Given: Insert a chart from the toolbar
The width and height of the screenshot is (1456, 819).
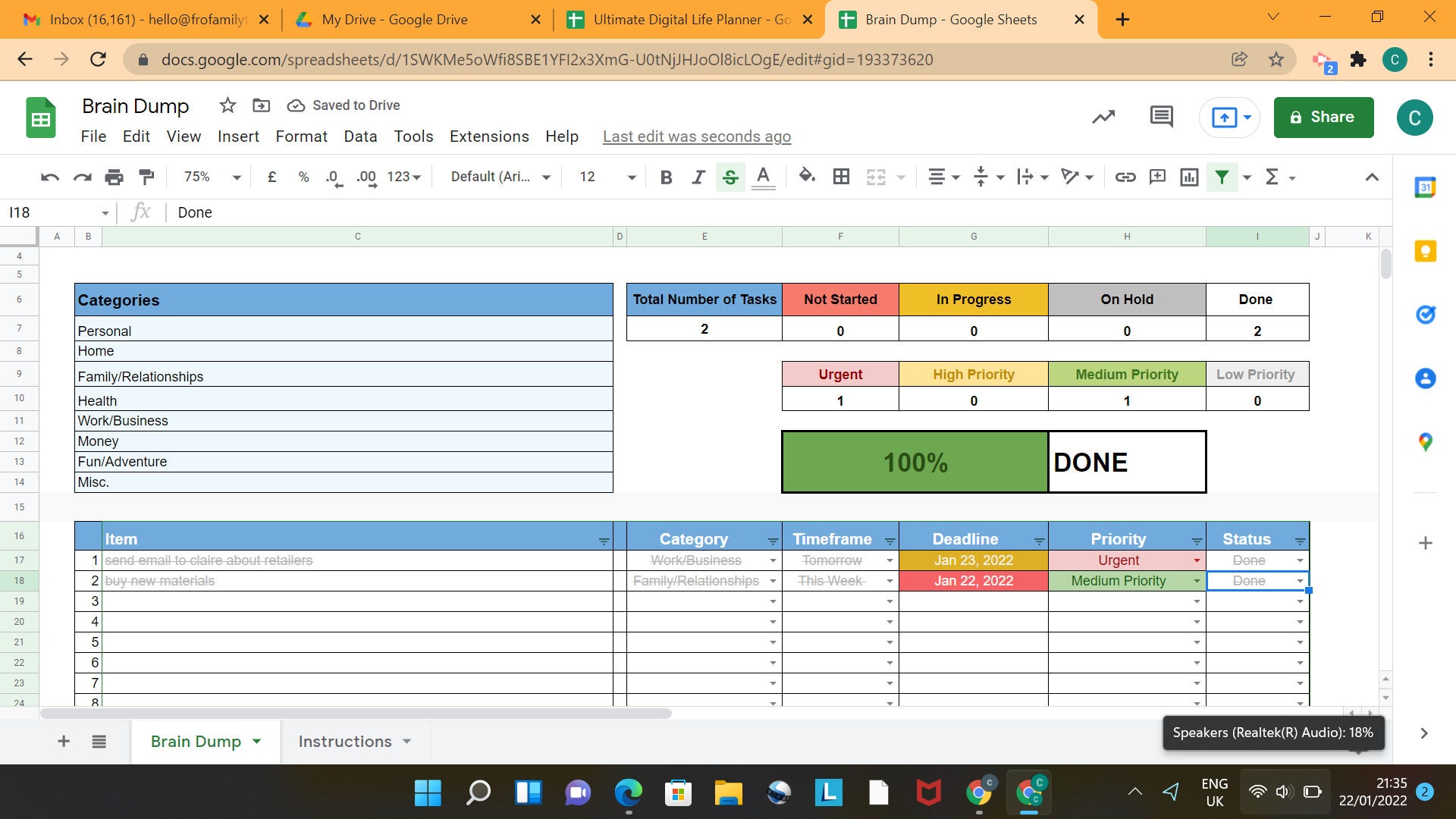Looking at the screenshot, I should 1189,177.
